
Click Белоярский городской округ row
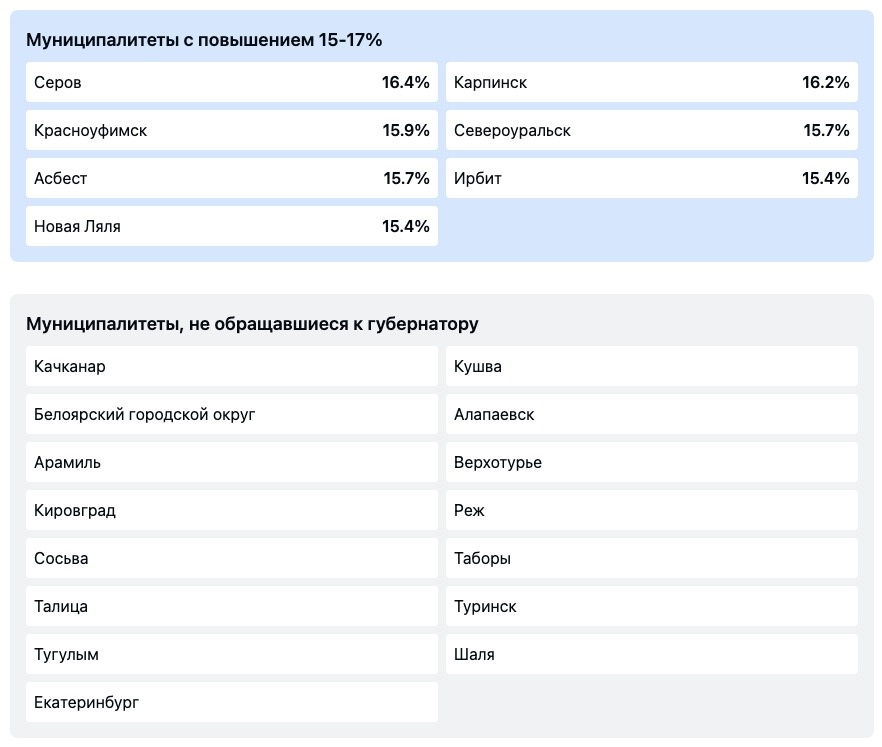[231, 415]
